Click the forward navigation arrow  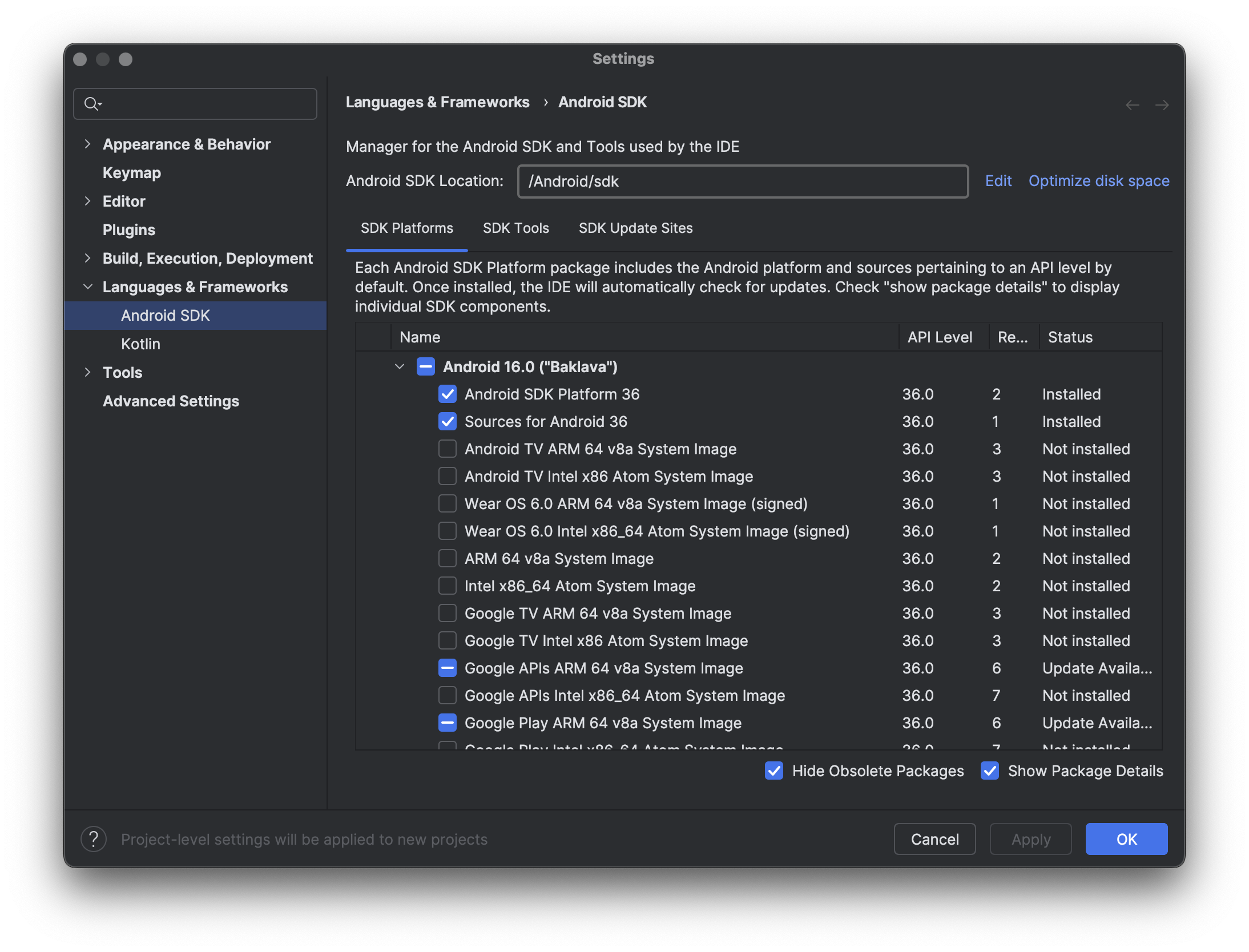coord(1163,104)
